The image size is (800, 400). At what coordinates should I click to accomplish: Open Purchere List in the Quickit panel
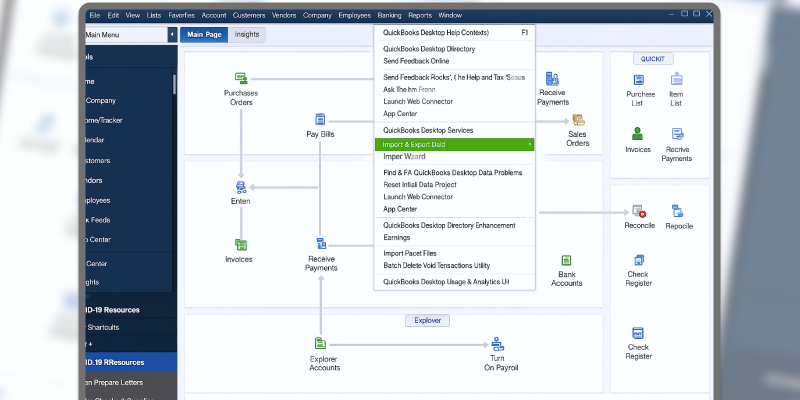[638, 80]
